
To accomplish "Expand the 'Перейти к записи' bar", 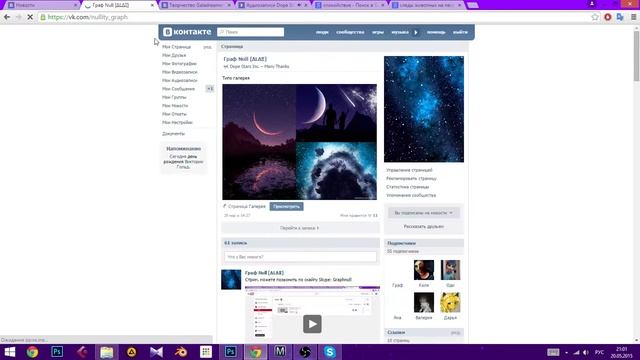I will tap(300, 228).
